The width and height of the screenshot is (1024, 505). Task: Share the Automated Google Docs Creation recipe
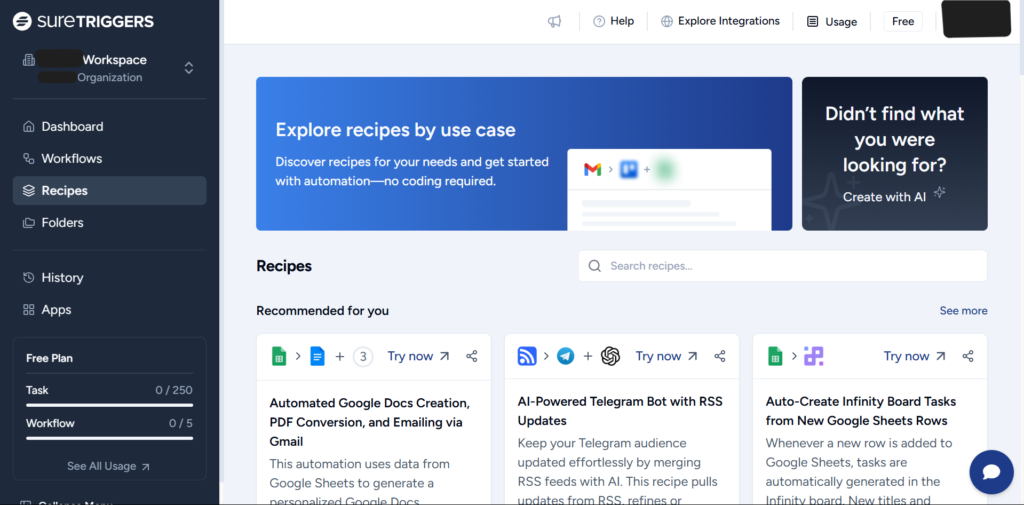[x=472, y=356]
